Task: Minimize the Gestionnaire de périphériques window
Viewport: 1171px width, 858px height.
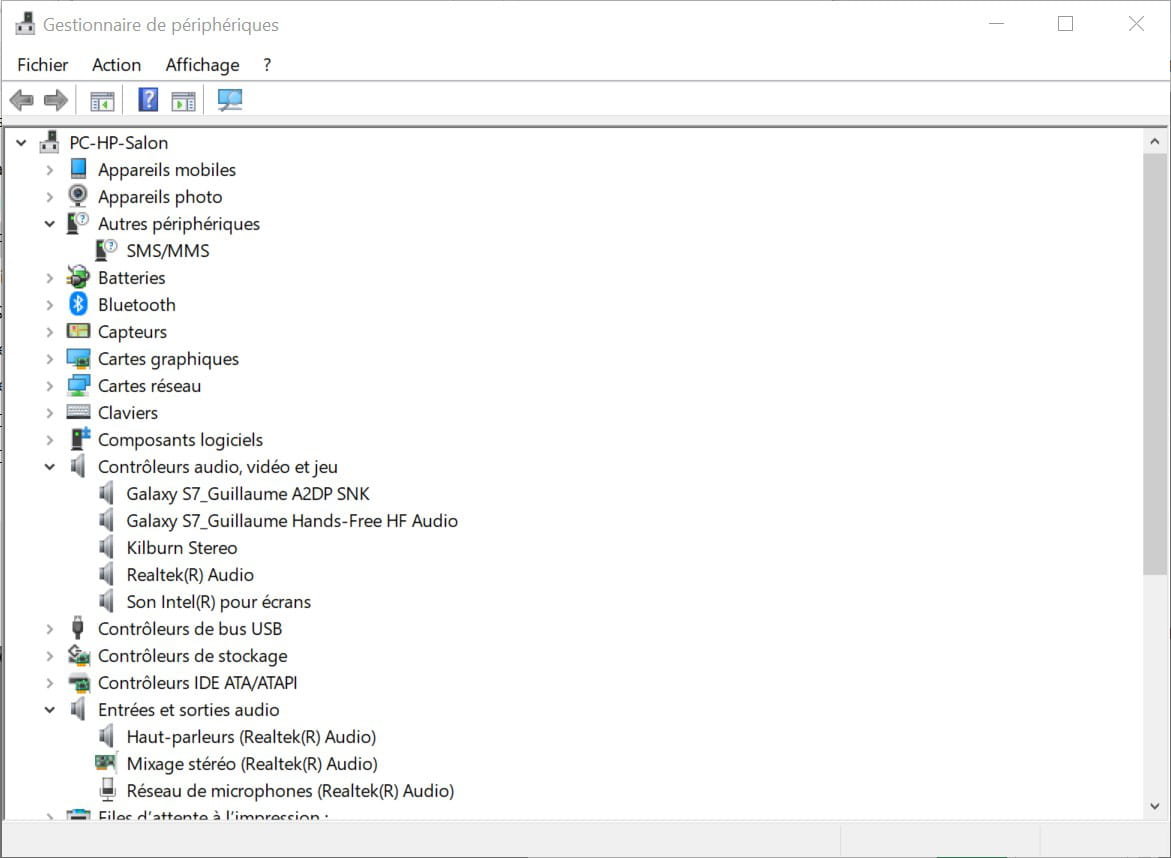Action: coord(995,24)
